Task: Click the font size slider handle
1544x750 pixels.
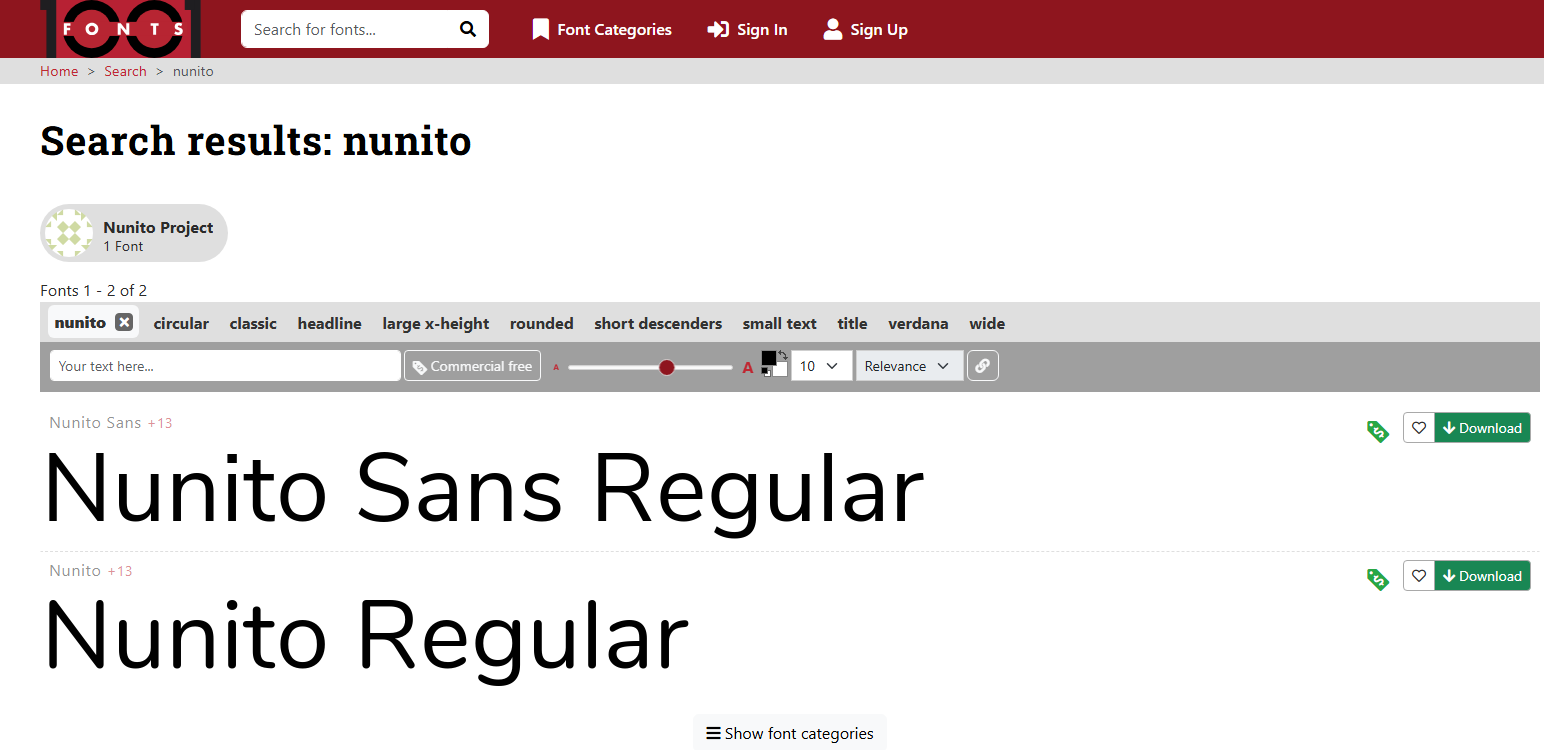Action: (667, 367)
